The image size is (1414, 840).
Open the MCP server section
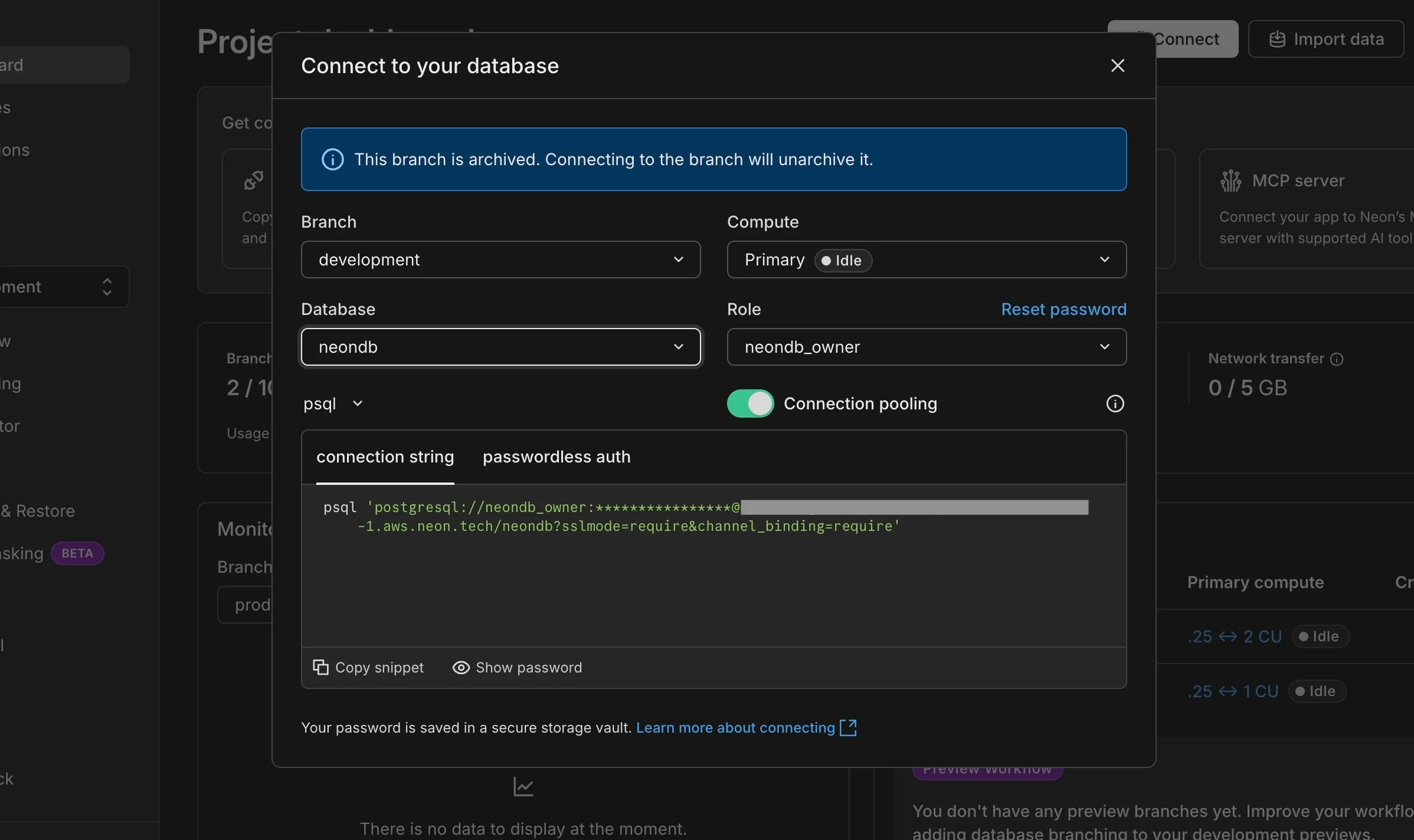pyautogui.click(x=1298, y=181)
